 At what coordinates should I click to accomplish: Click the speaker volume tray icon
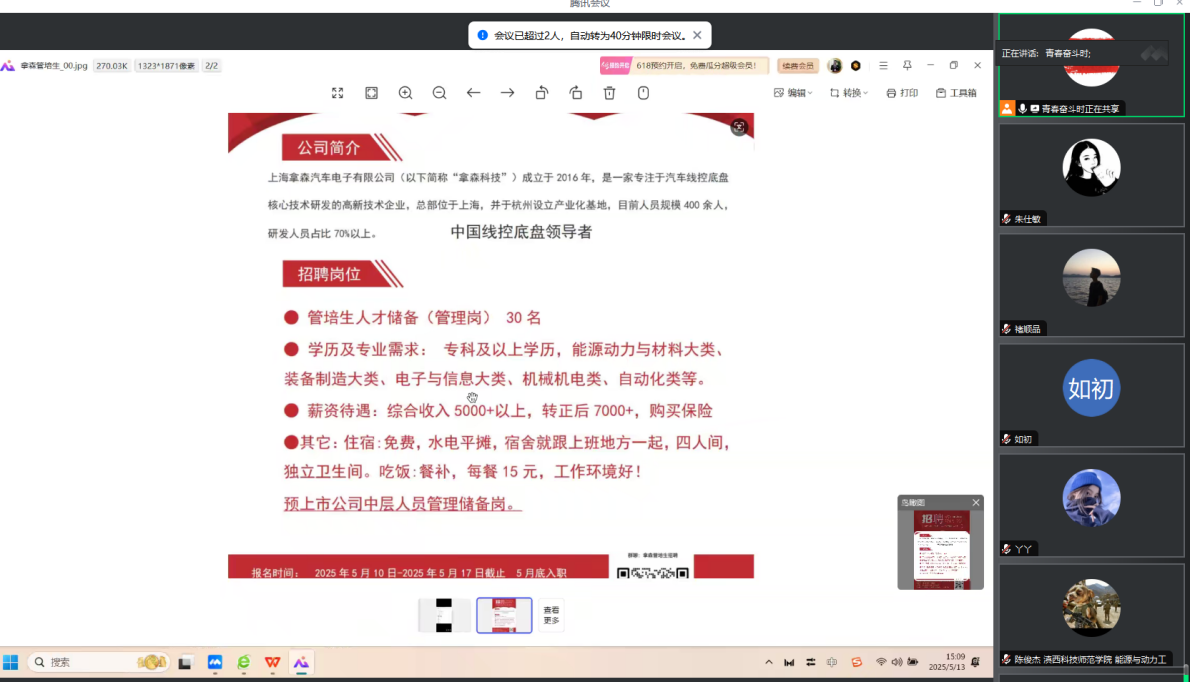[x=897, y=662]
